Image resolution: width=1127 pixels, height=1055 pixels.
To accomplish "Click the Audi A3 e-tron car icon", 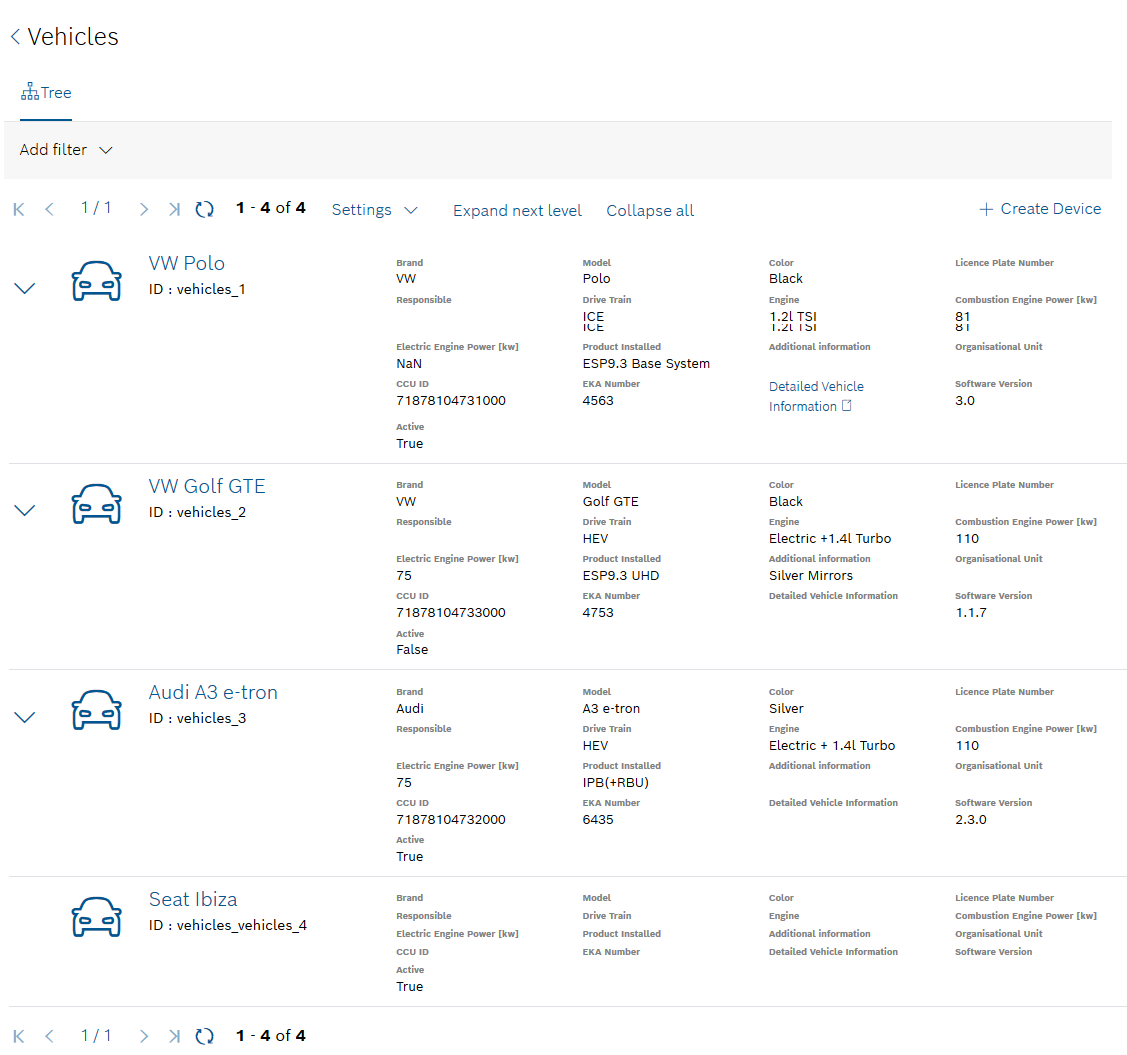I will pos(96,710).
